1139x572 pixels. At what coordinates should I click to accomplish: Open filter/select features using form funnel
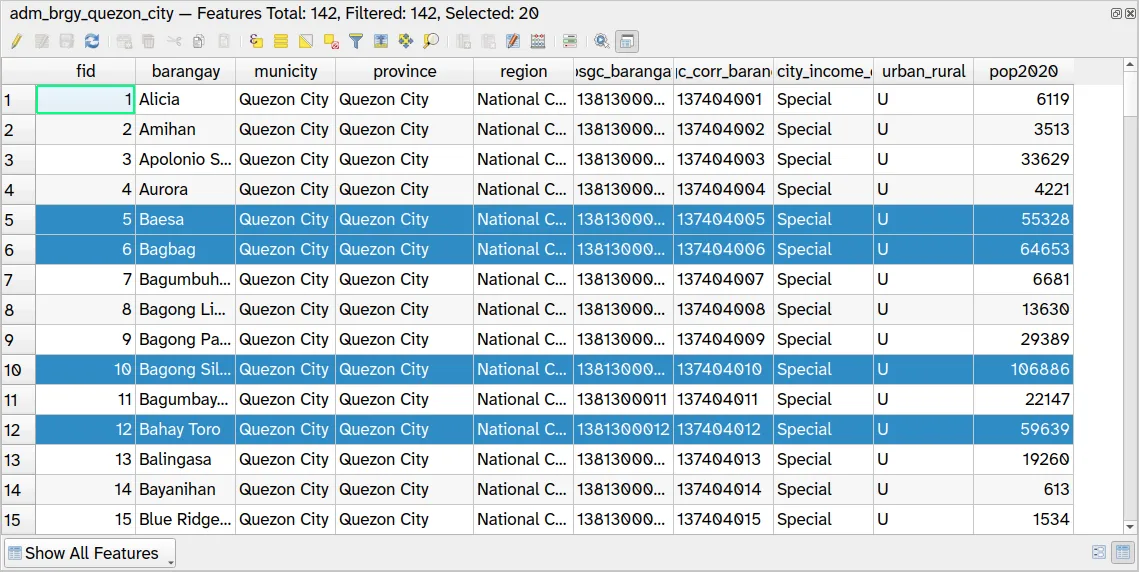[355, 41]
